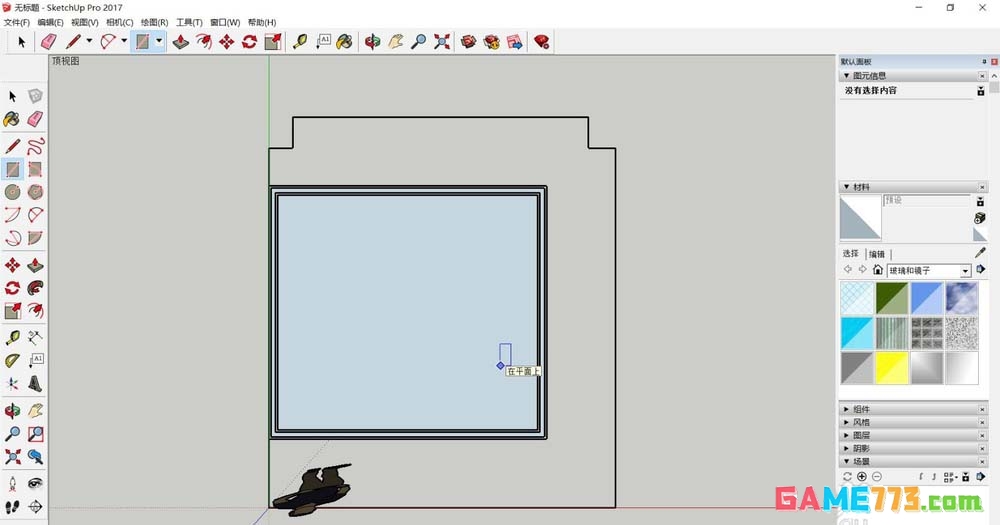Expand the 组件 panel
Image resolution: width=1000 pixels, height=525 pixels.
846,409
